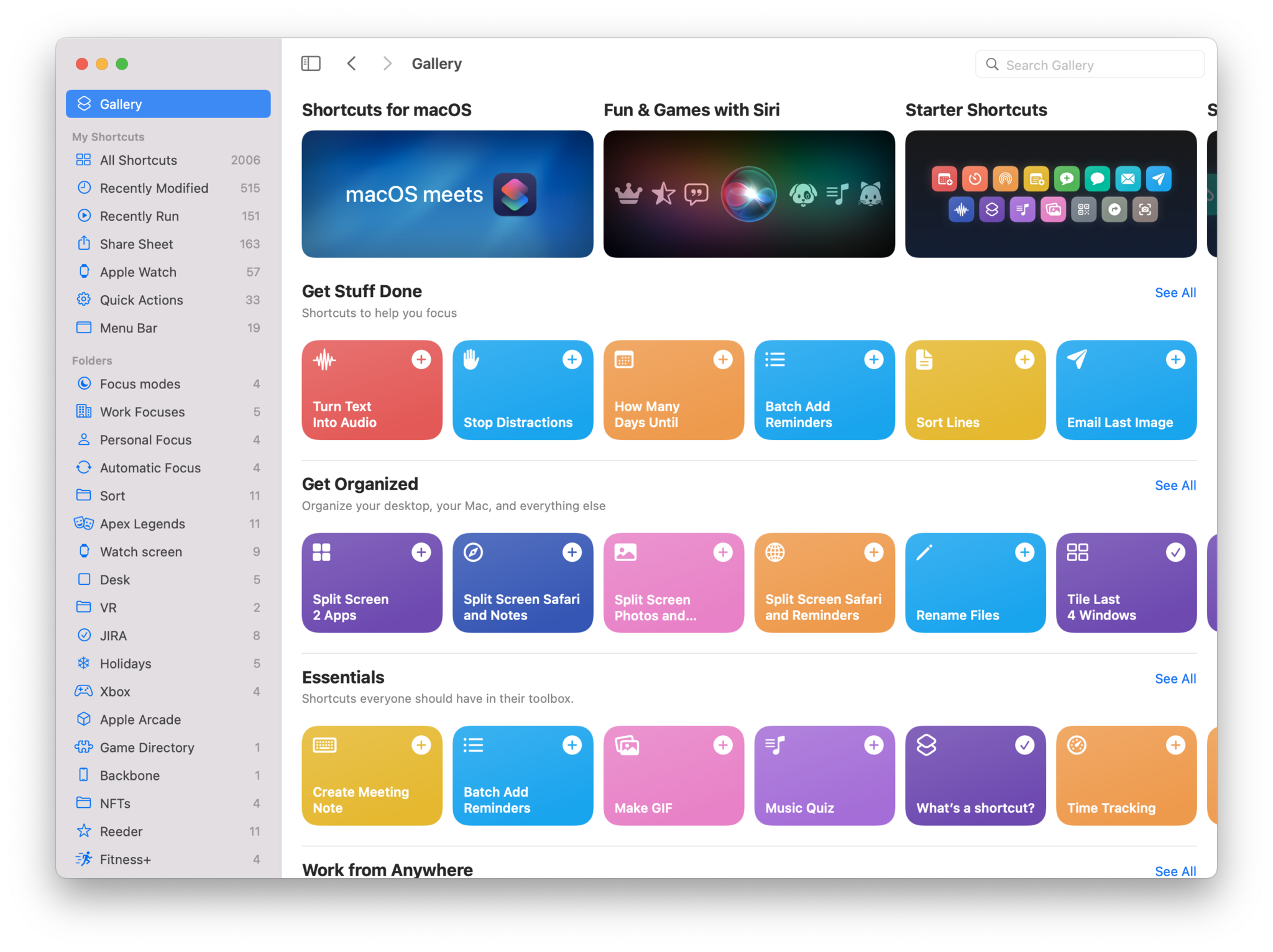This screenshot has height=952, width=1273.
Task: Click the Holidays snowflake icon
Action: 84,663
